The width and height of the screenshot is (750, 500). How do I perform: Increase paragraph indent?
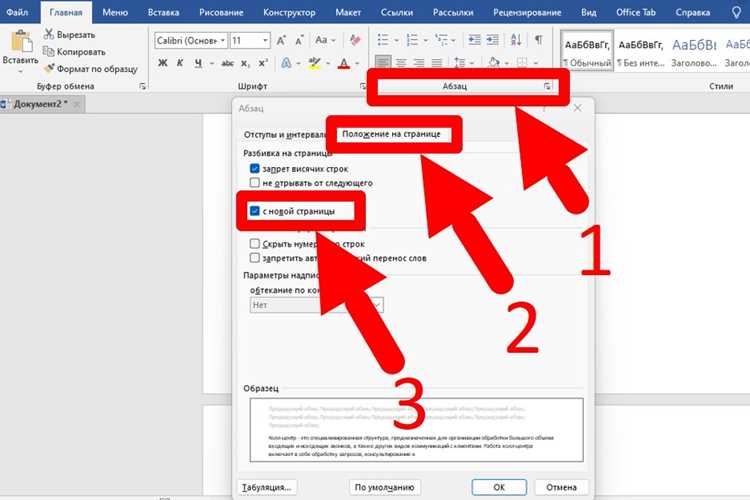click(x=493, y=40)
